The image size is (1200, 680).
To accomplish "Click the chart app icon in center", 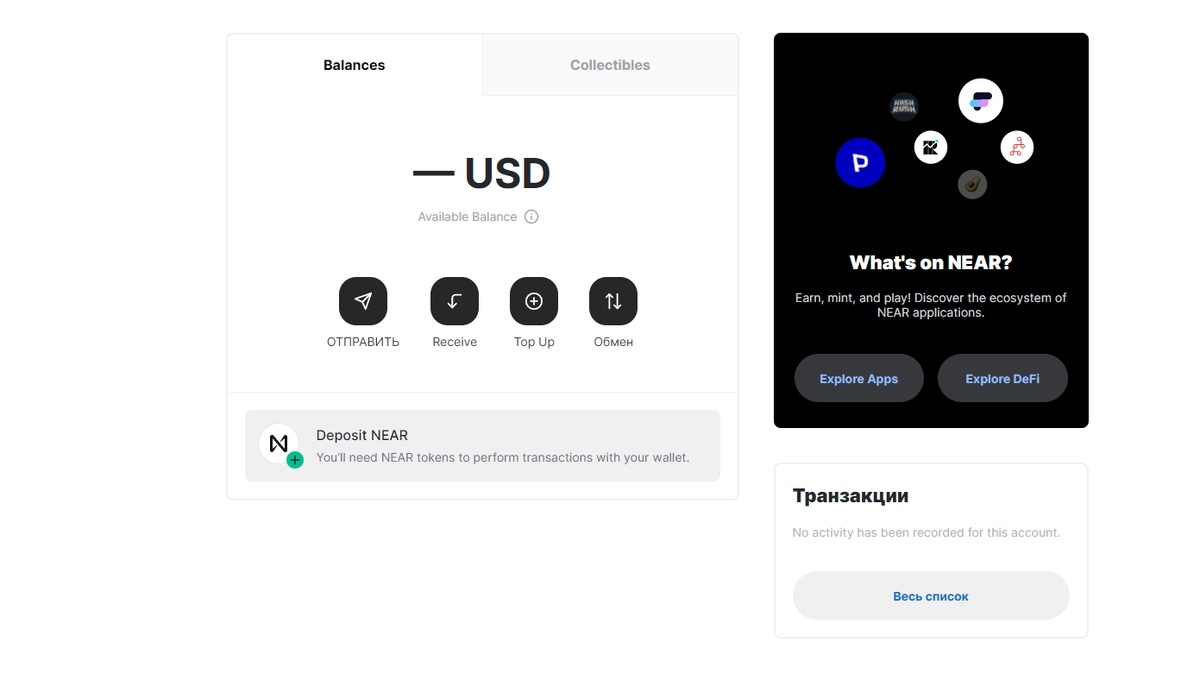I will pos(930,148).
